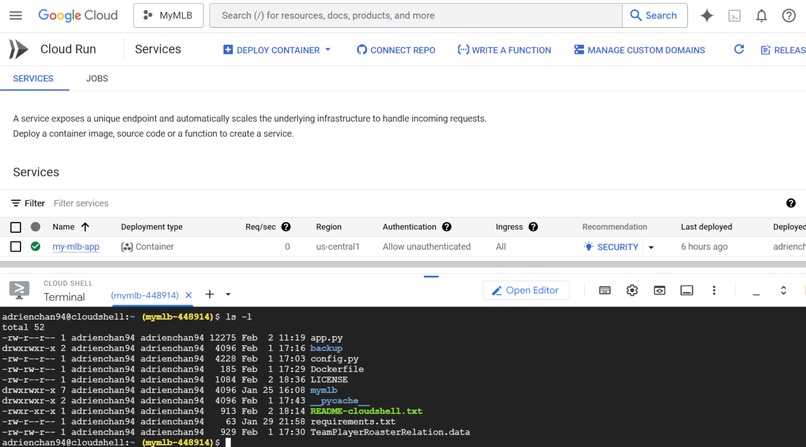806x447 pixels.
Task: Open the Gemini AI sparkle icon
Action: pyautogui.click(x=707, y=16)
